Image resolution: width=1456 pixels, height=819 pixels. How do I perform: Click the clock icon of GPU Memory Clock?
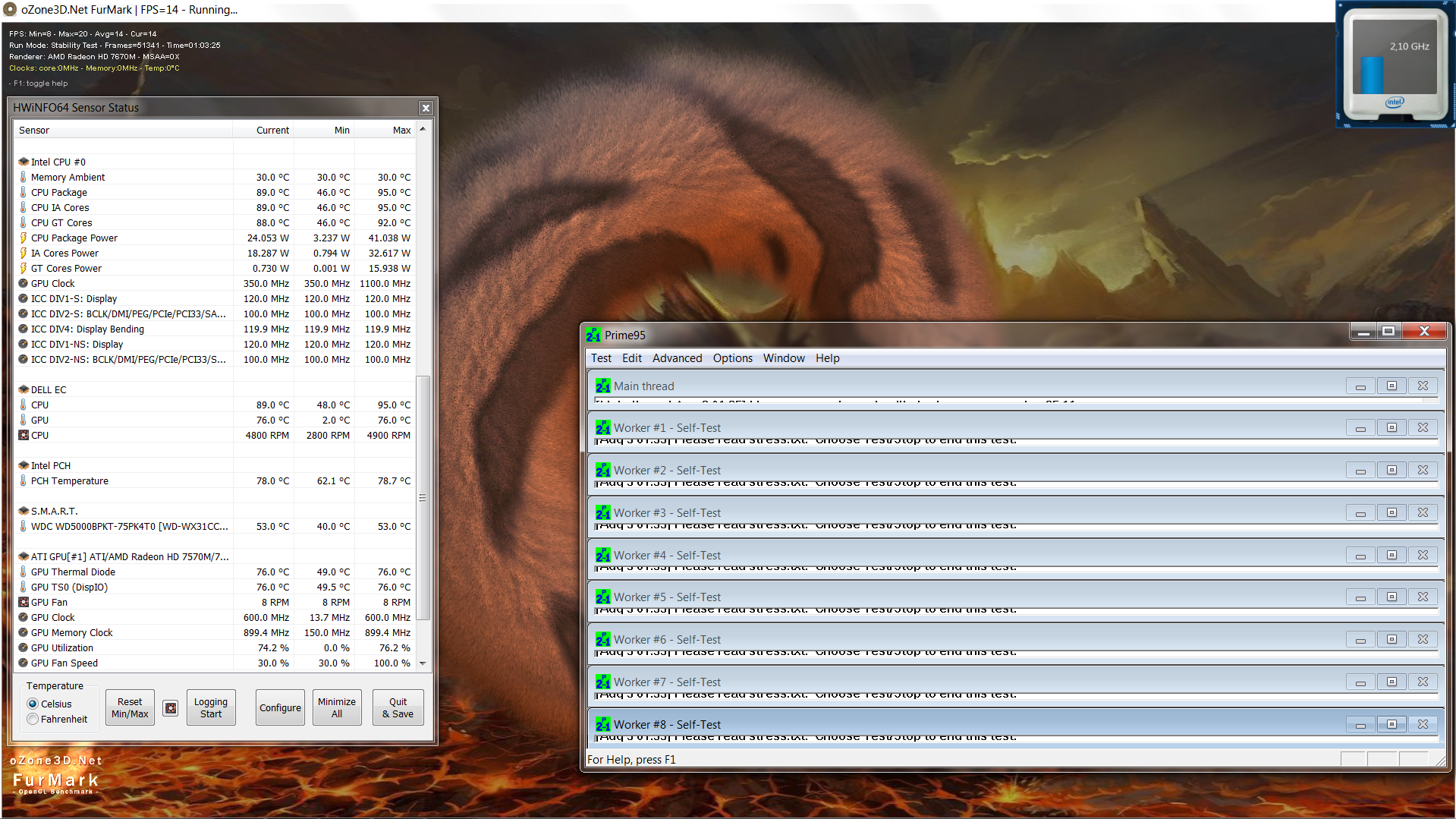pyautogui.click(x=24, y=632)
